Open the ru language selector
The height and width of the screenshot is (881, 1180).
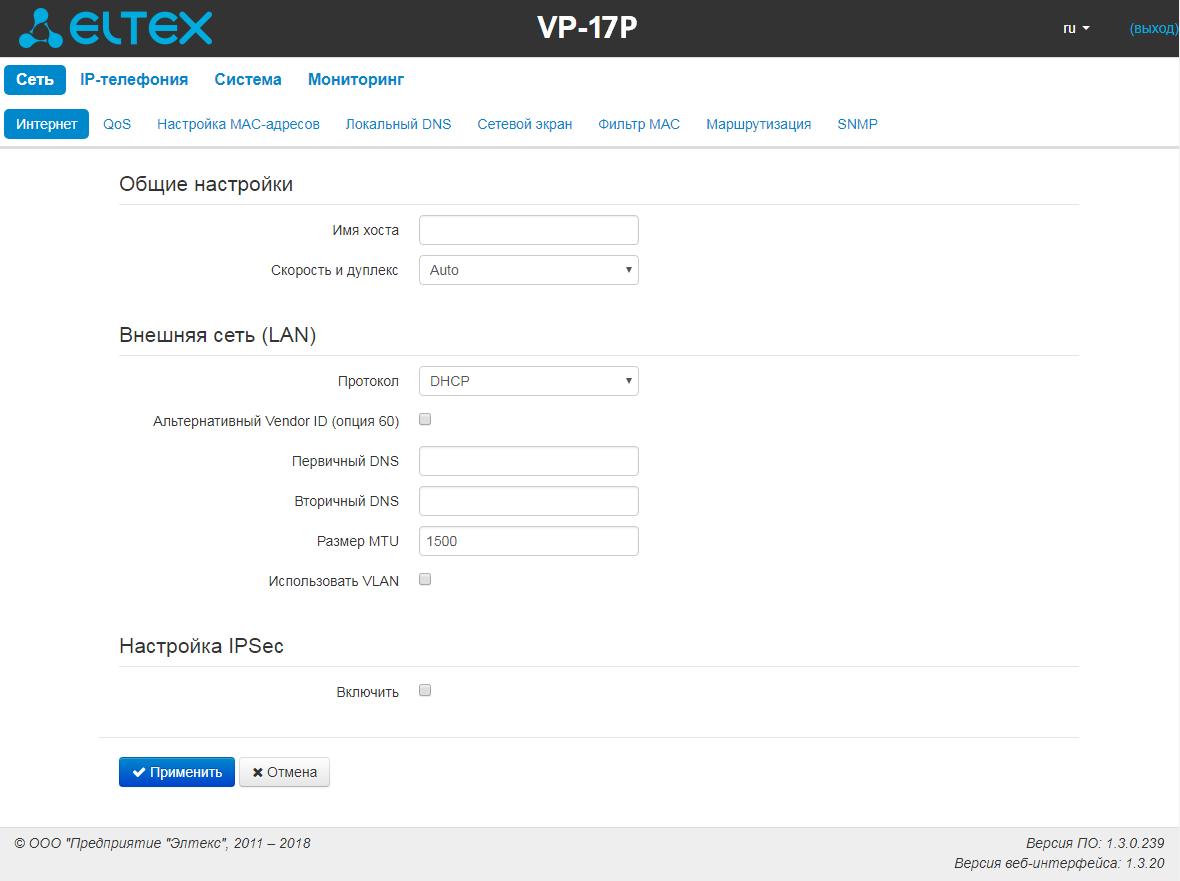click(1076, 29)
